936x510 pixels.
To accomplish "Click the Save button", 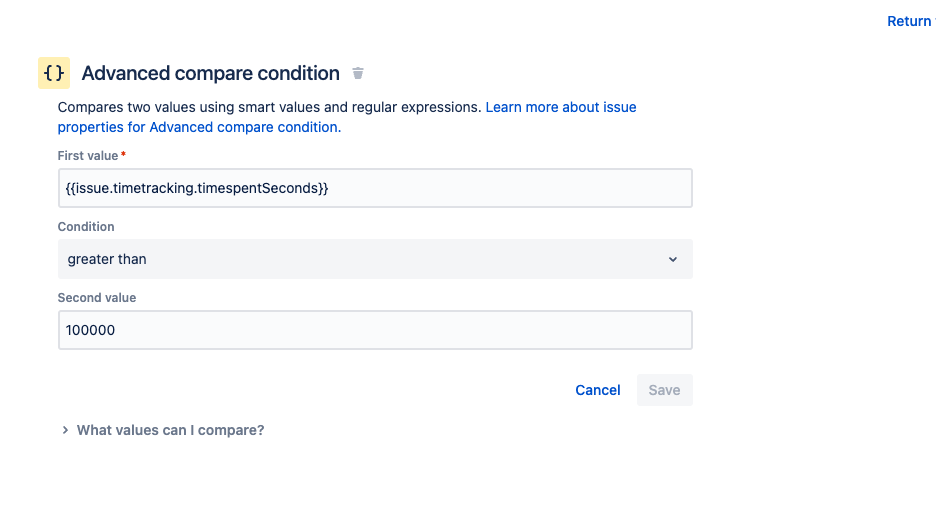I will pyautogui.click(x=664, y=390).
